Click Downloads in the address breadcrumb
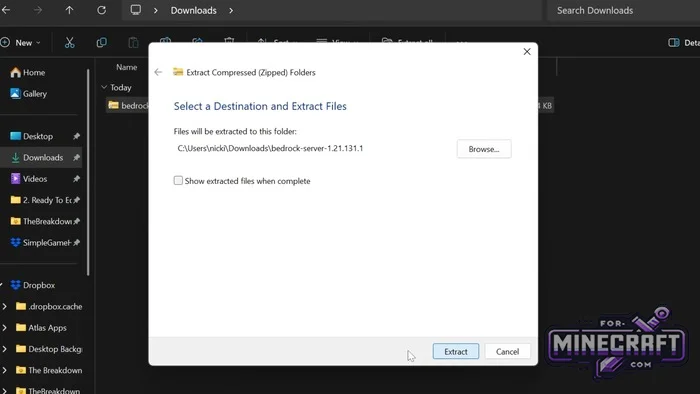Image resolution: width=700 pixels, height=394 pixels. pyautogui.click(x=193, y=10)
